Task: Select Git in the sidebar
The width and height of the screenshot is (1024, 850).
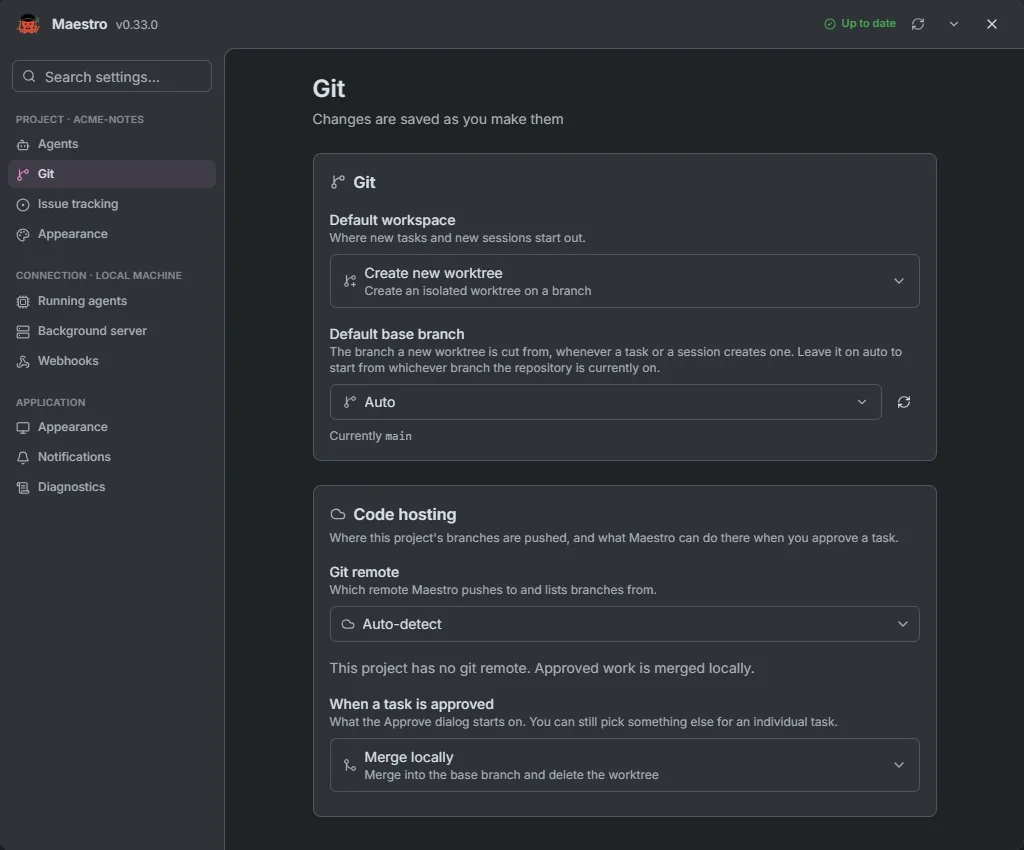Action: tap(112, 174)
